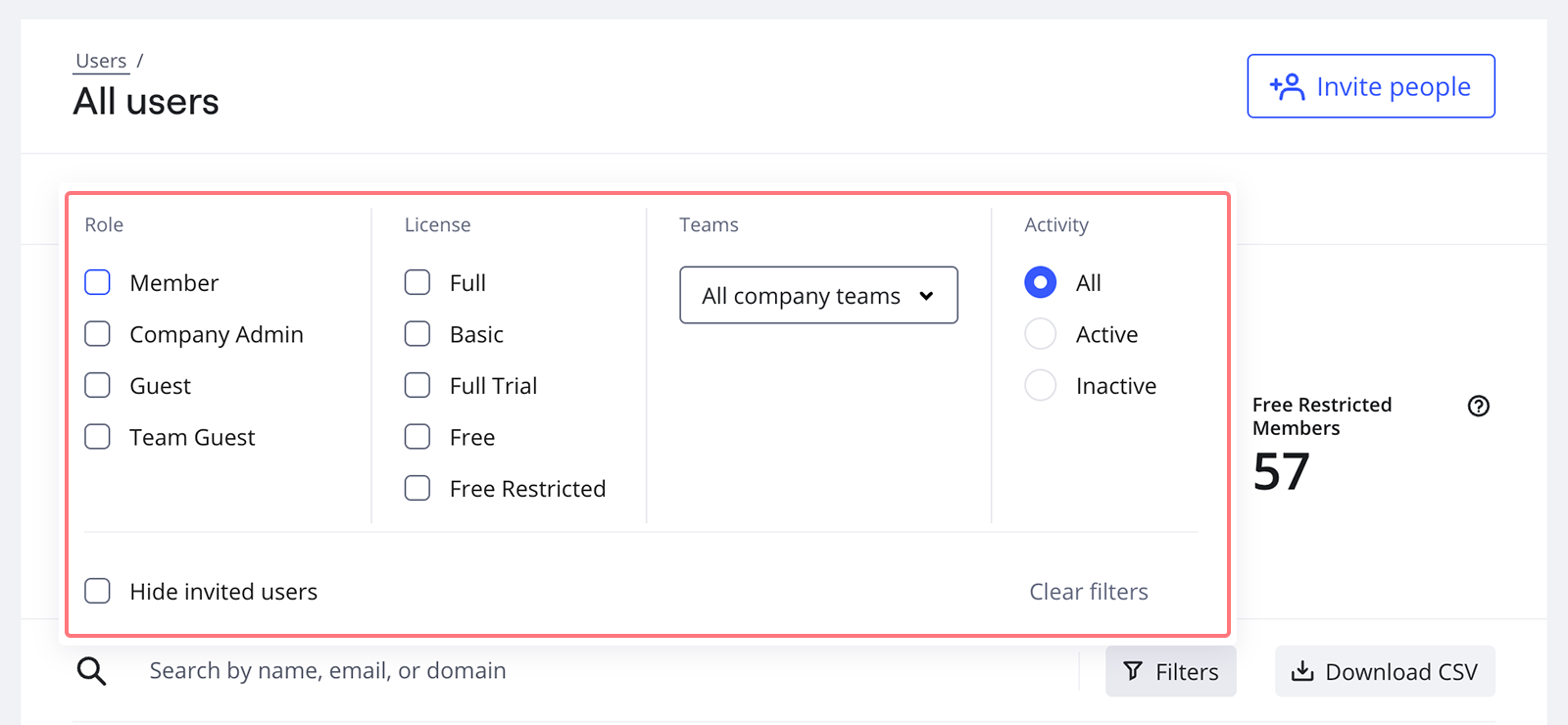Screen dimensions: 1568x725
Task: Go to Users breadcrumb link
Action: [x=101, y=61]
